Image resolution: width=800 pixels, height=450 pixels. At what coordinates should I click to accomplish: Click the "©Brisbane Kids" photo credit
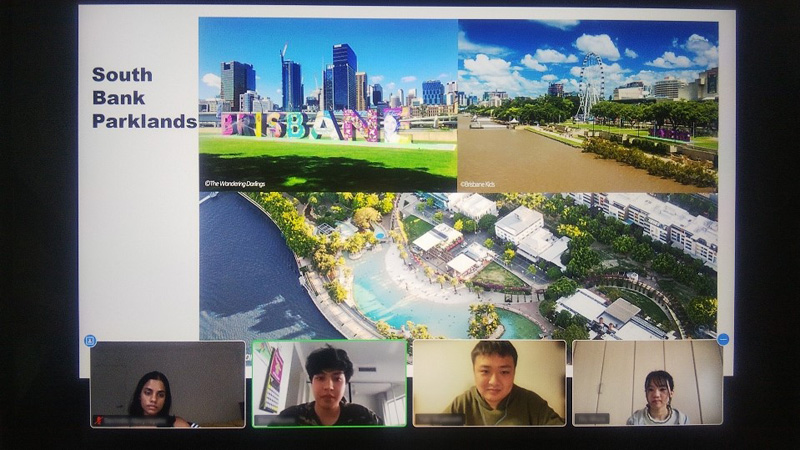click(478, 184)
